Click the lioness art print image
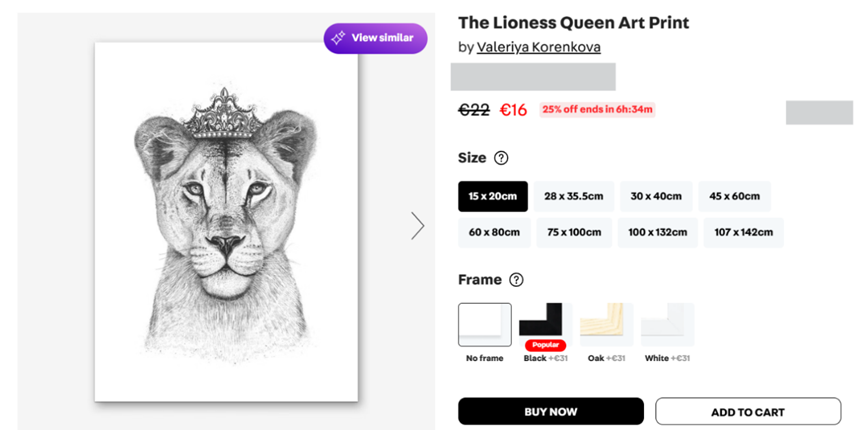This screenshot has height=430, width=865. point(226,222)
